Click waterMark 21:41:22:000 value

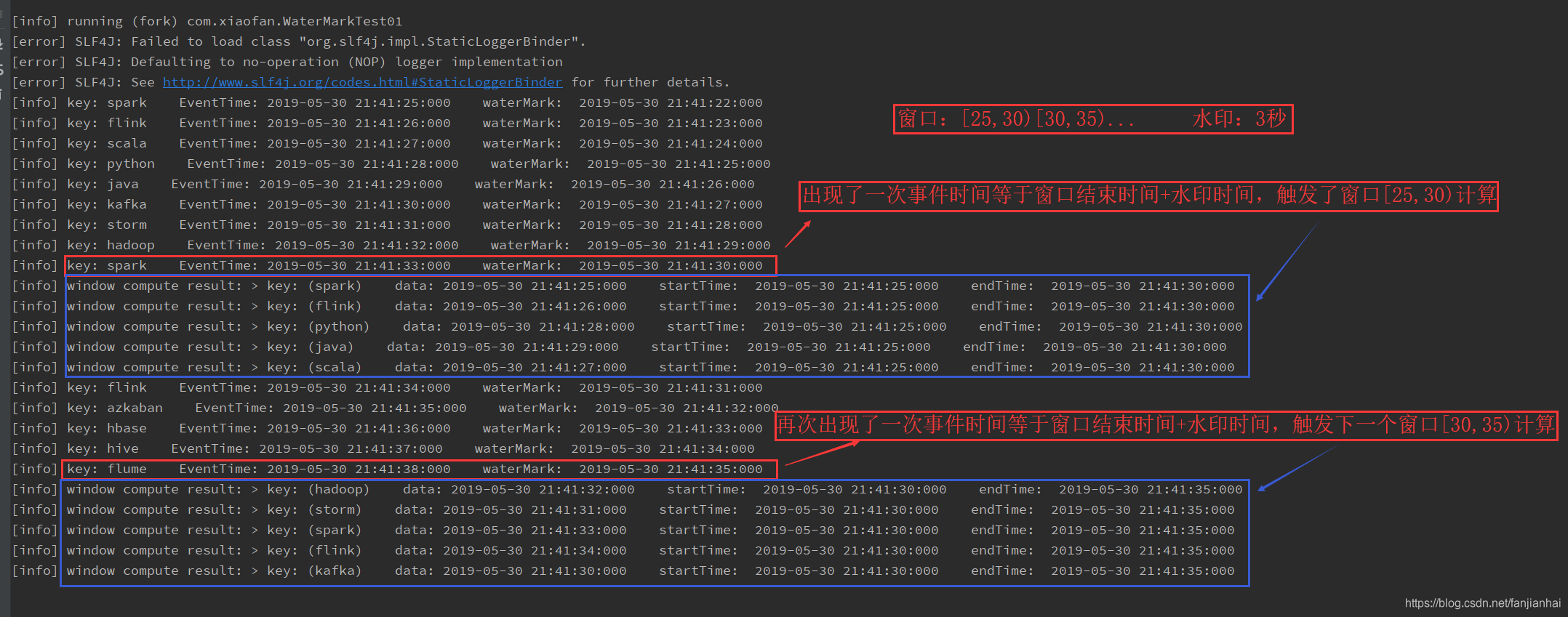[671, 102]
